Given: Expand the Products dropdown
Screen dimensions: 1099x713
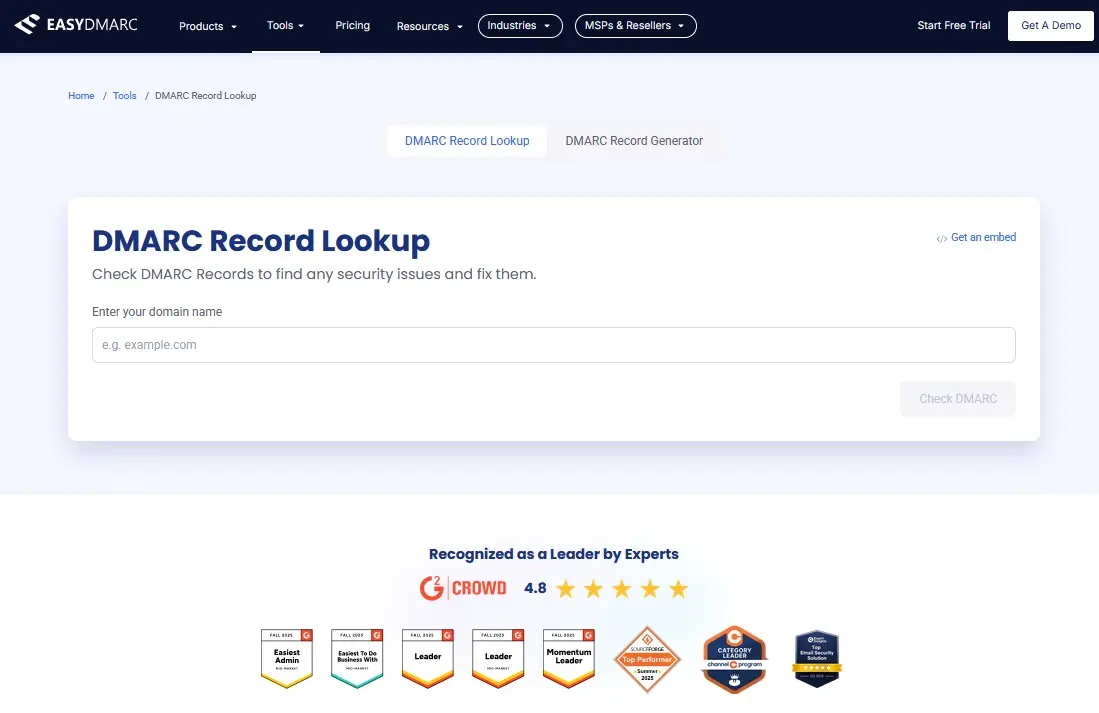Looking at the screenshot, I should click(x=207, y=26).
